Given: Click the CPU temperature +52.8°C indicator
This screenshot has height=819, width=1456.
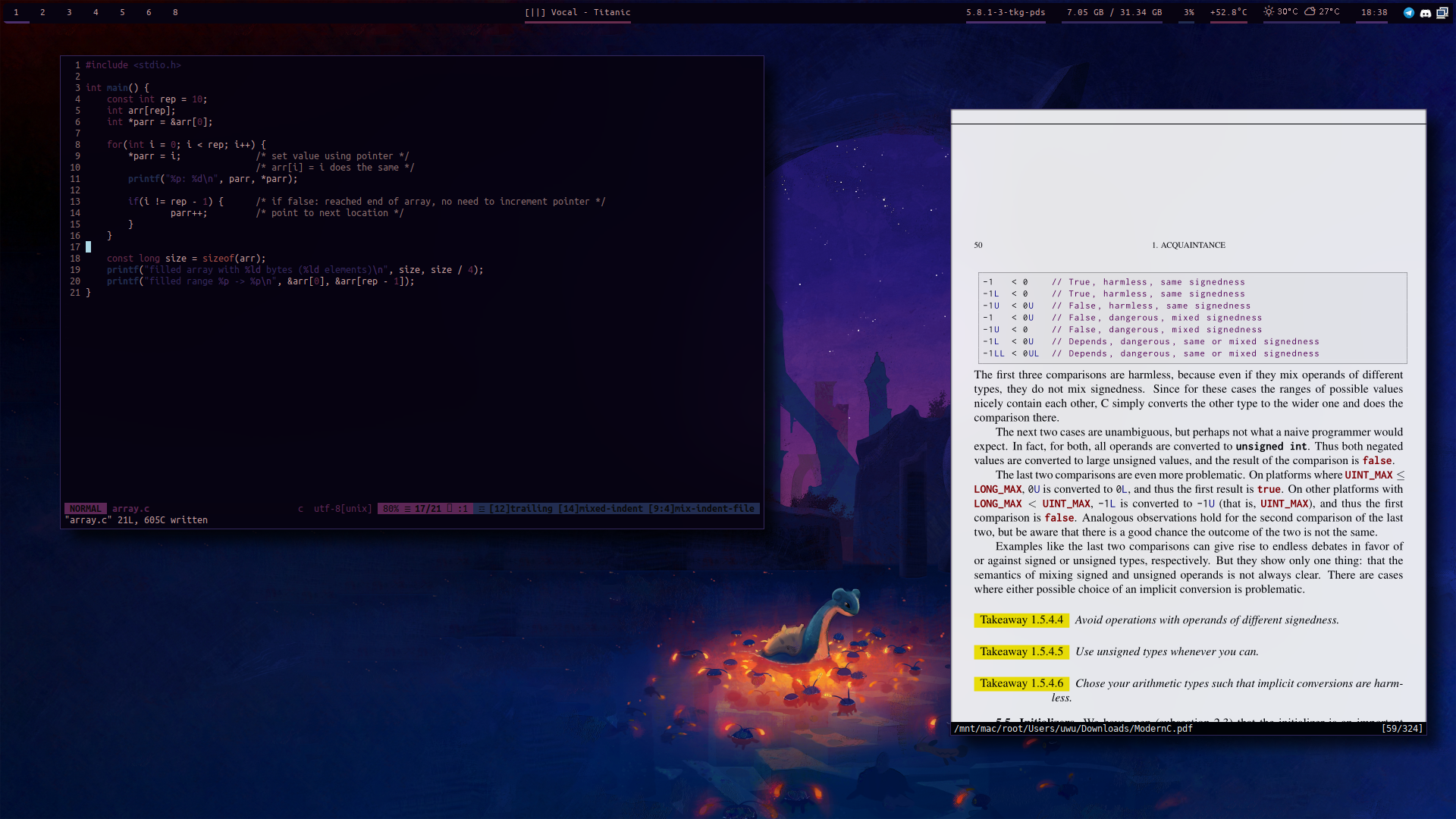Looking at the screenshot, I should pos(1228,12).
